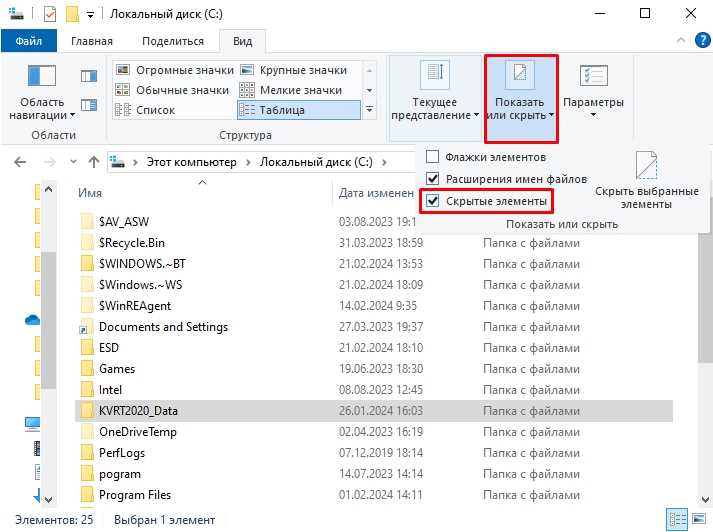713x532 pixels.
Task: Open the Help question mark icon
Action: coord(703,40)
